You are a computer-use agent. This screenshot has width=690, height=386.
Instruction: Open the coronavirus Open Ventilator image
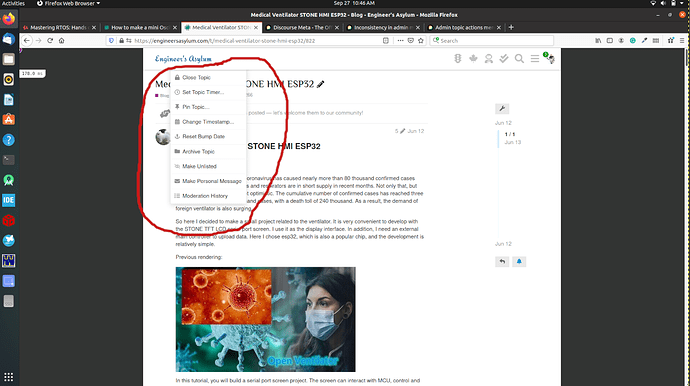(265, 320)
